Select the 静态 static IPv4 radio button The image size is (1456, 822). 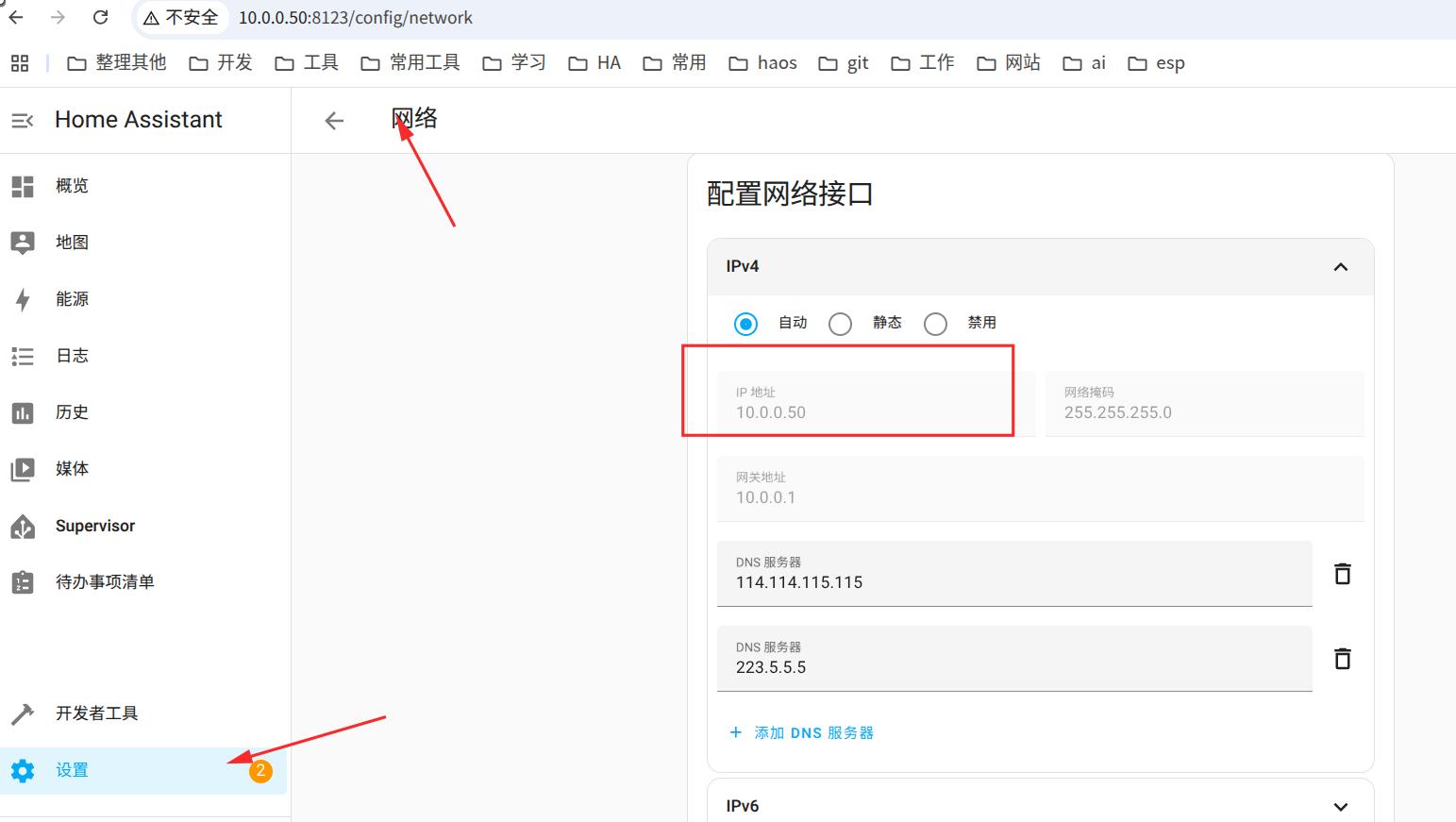pos(840,324)
